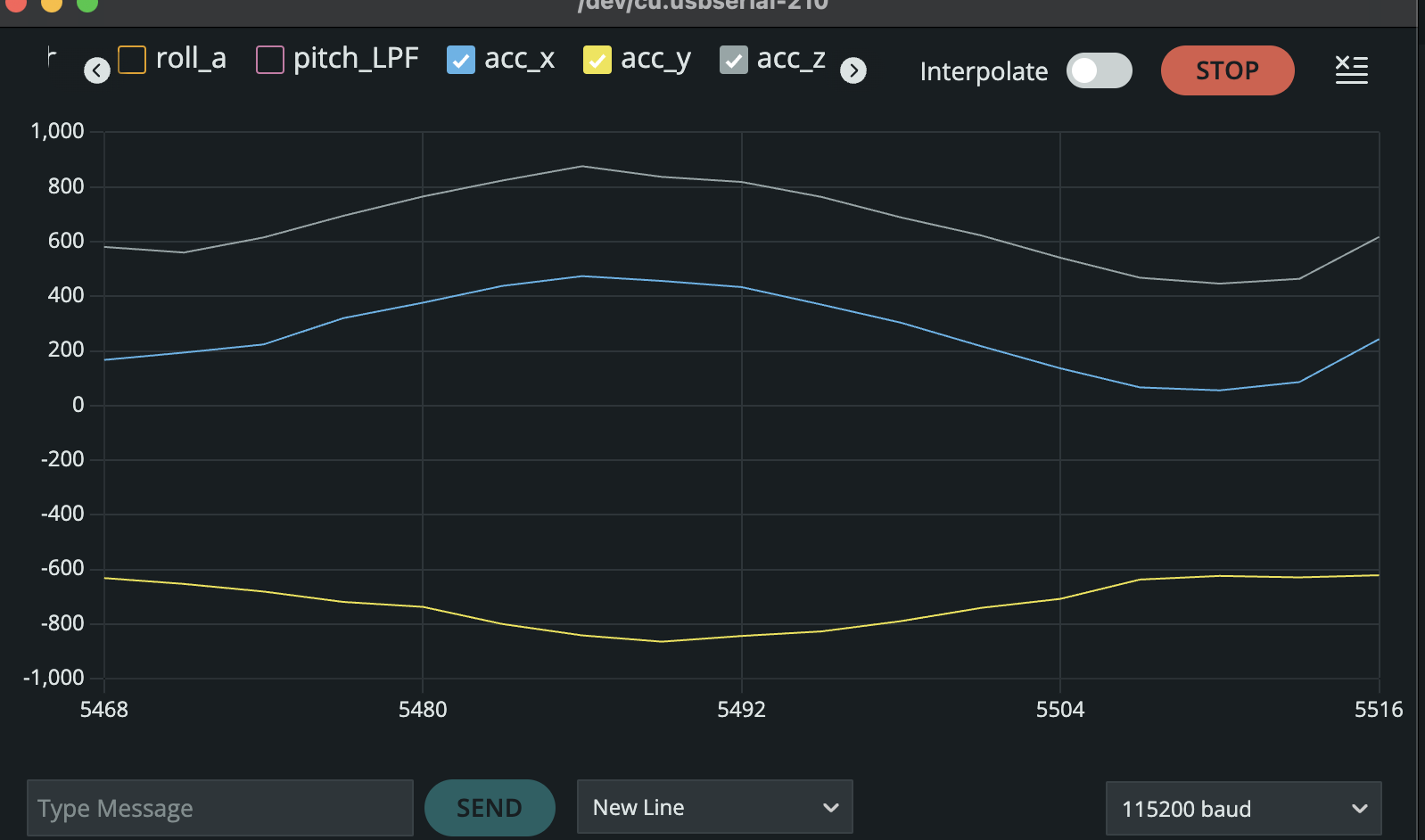Screen dimensions: 1425x840
Task: Uncheck the acc_x series
Action: pos(460,60)
